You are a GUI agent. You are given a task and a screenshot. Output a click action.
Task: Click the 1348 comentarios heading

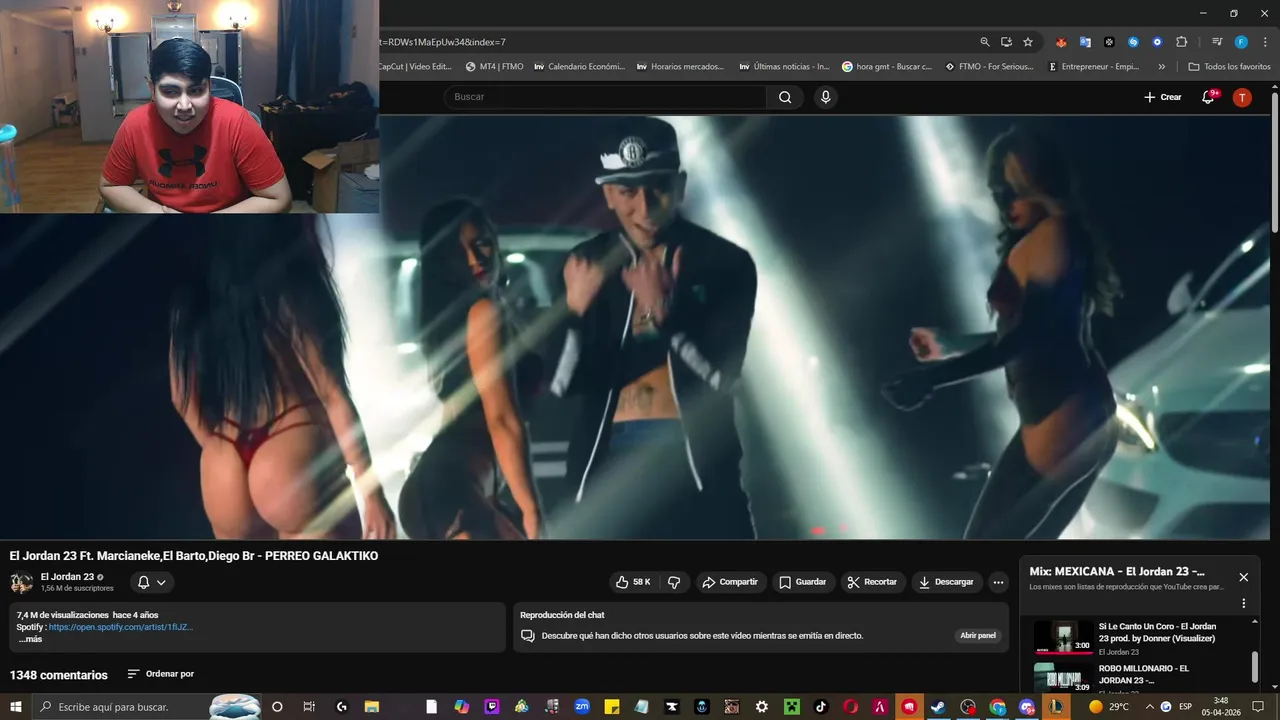[x=58, y=675]
